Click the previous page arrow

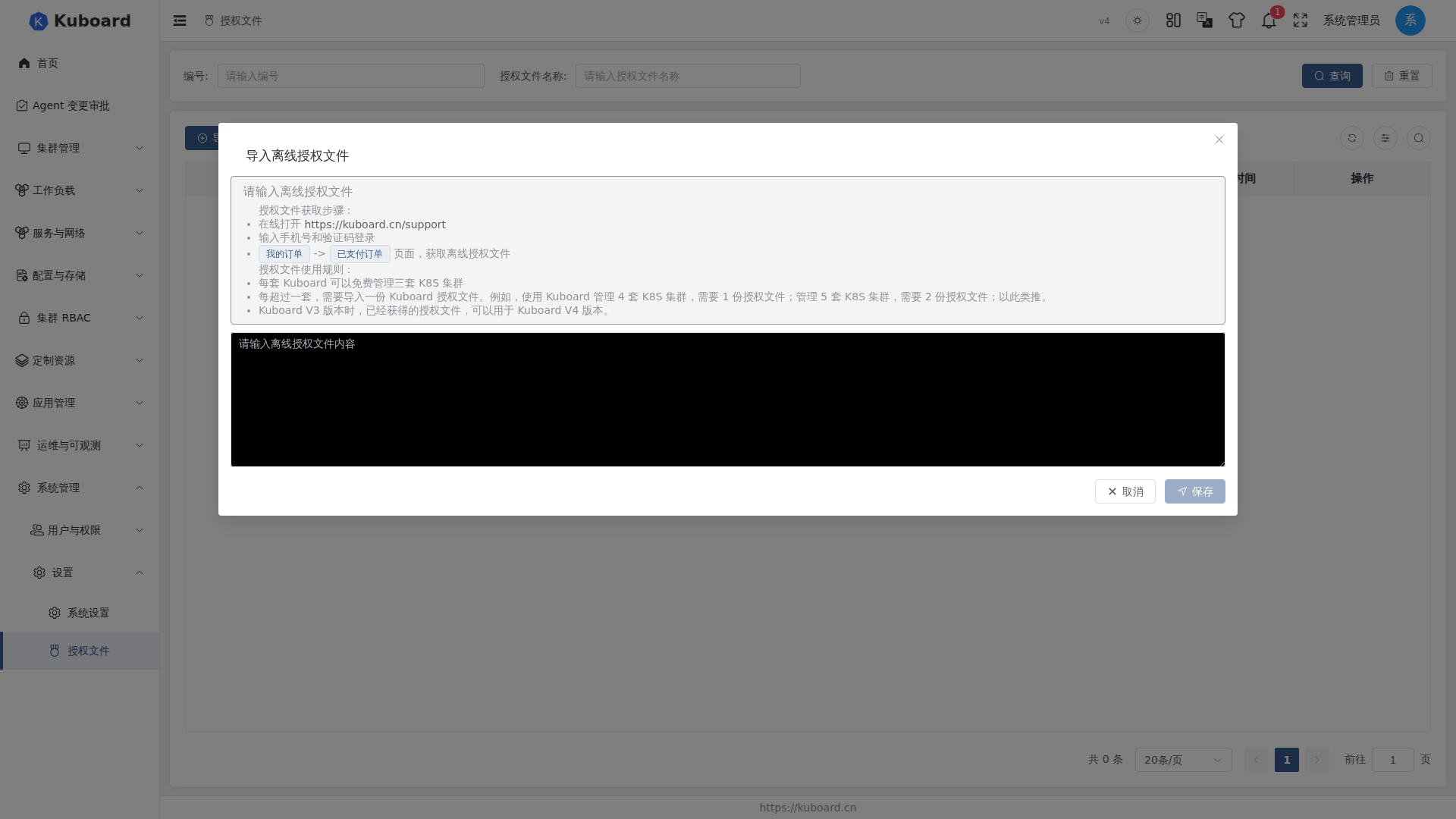(1257, 760)
